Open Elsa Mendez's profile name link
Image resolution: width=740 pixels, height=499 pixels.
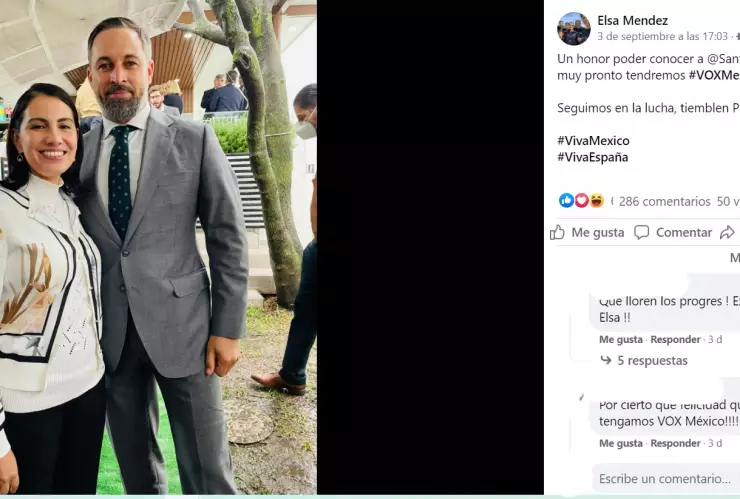632,20
